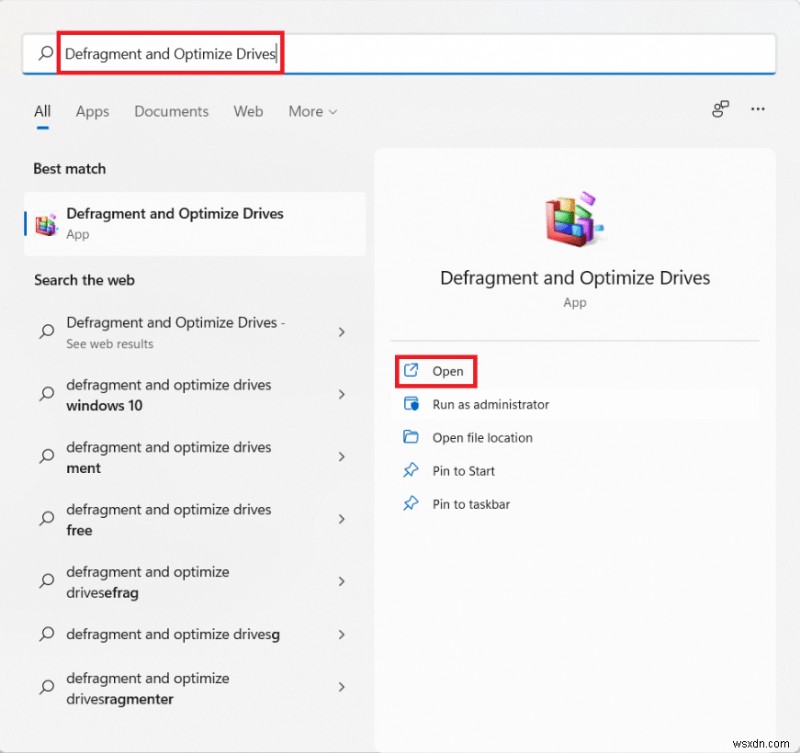This screenshot has width=800, height=753.
Task: Expand the More filter dropdown
Action: pos(312,111)
